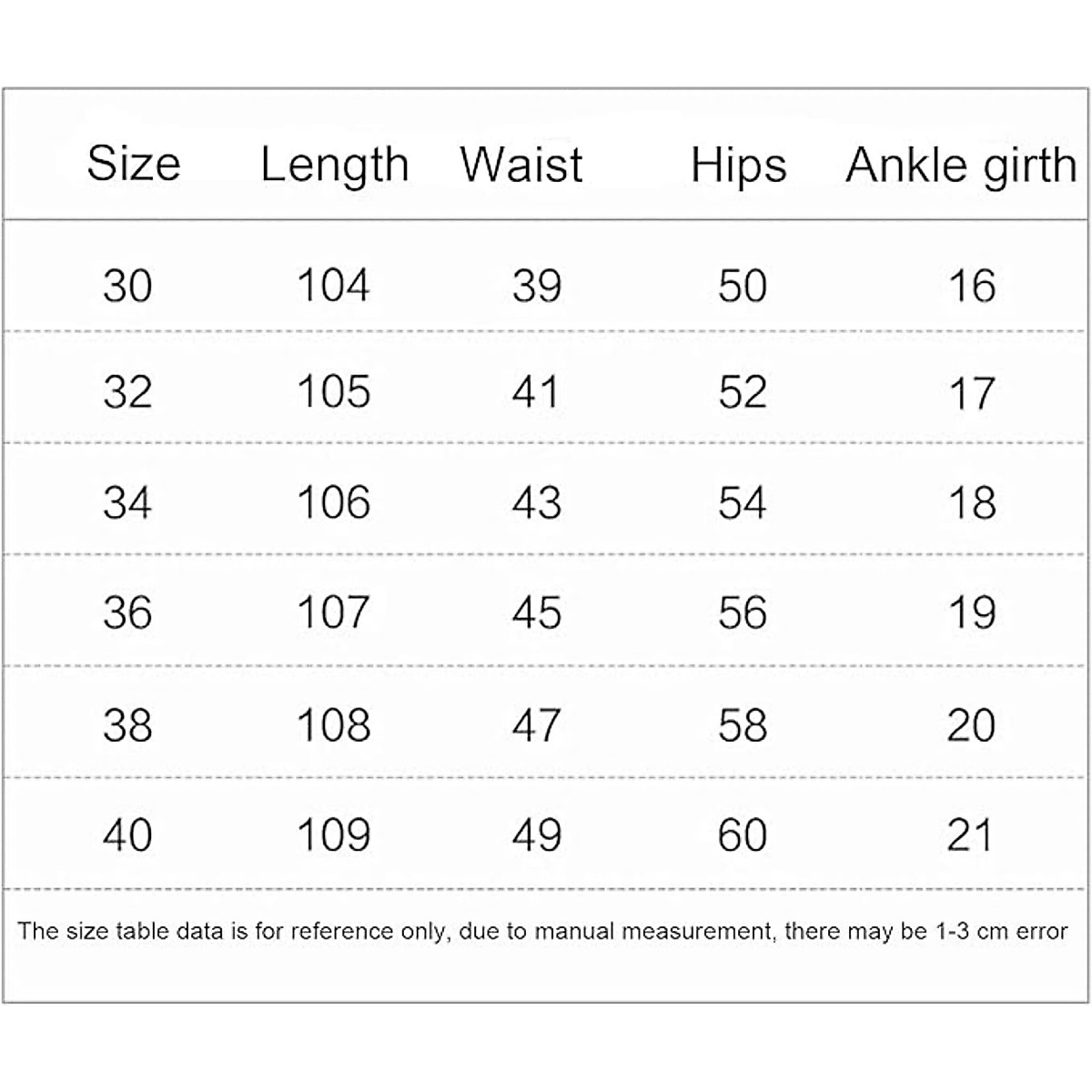Select the length value 104
This screenshot has height=1092, width=1092.
(334, 286)
